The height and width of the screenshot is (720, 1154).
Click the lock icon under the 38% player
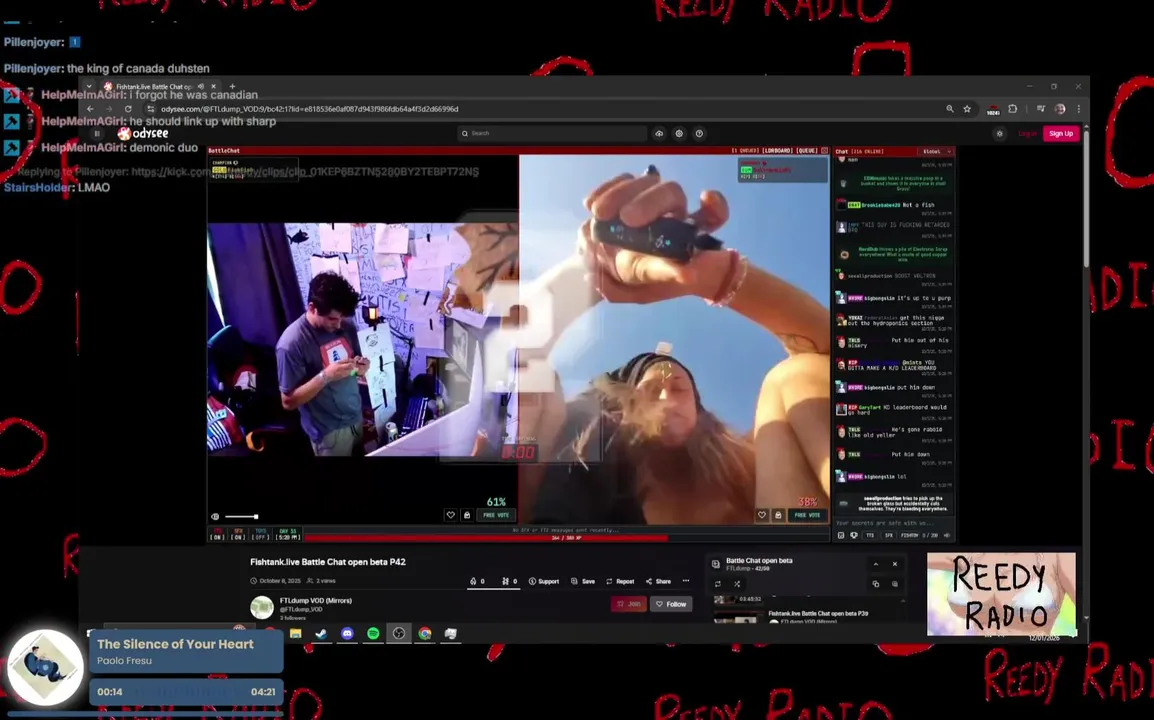coord(778,515)
